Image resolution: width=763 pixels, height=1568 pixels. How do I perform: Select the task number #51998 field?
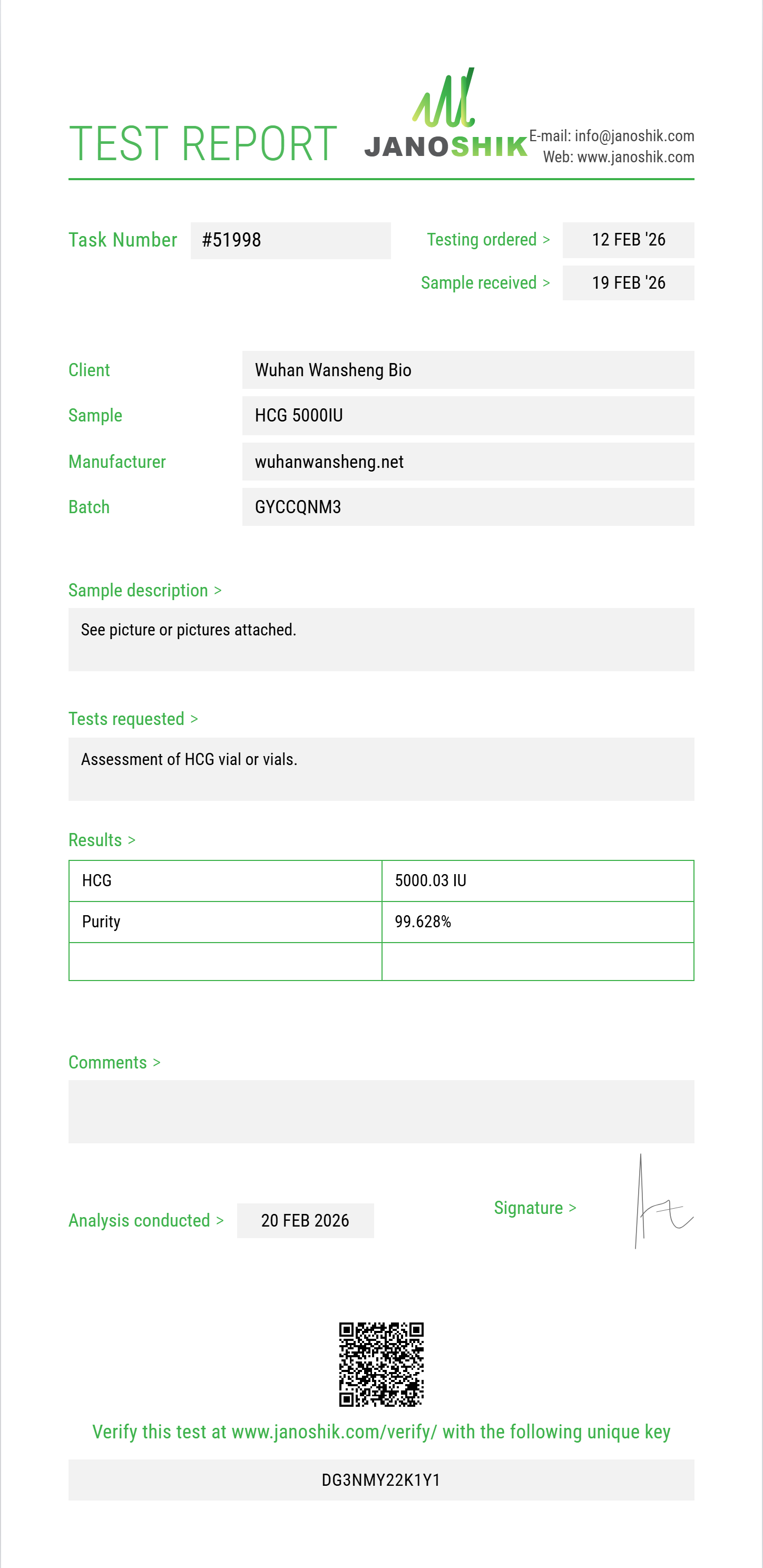pyautogui.click(x=290, y=240)
